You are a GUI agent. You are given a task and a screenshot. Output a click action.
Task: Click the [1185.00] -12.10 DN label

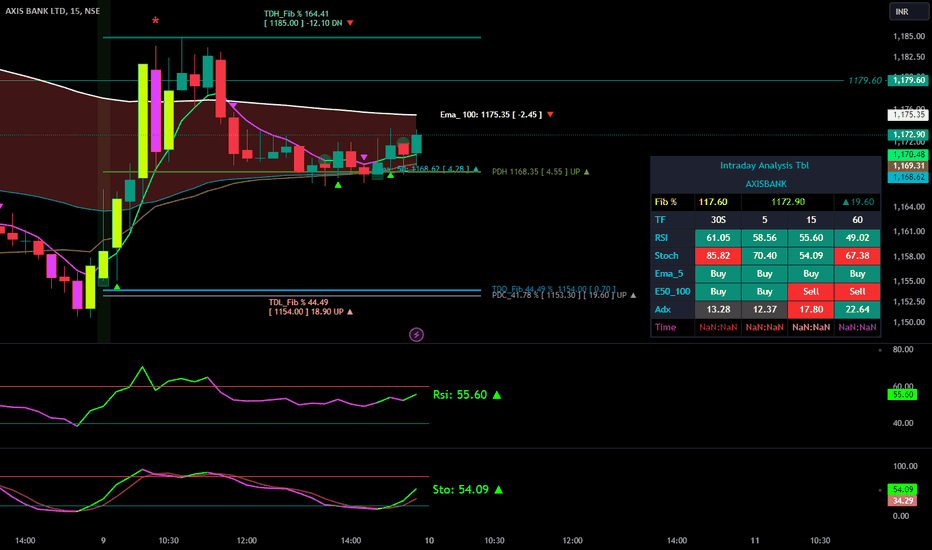point(308,23)
